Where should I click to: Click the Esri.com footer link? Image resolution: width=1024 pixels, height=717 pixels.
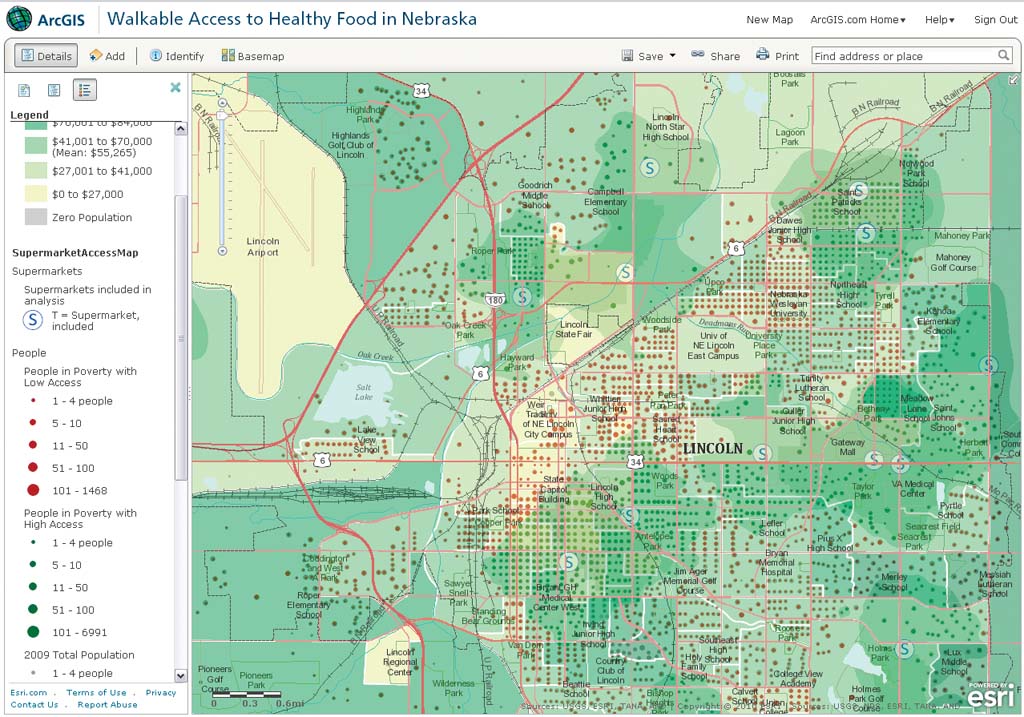29,692
